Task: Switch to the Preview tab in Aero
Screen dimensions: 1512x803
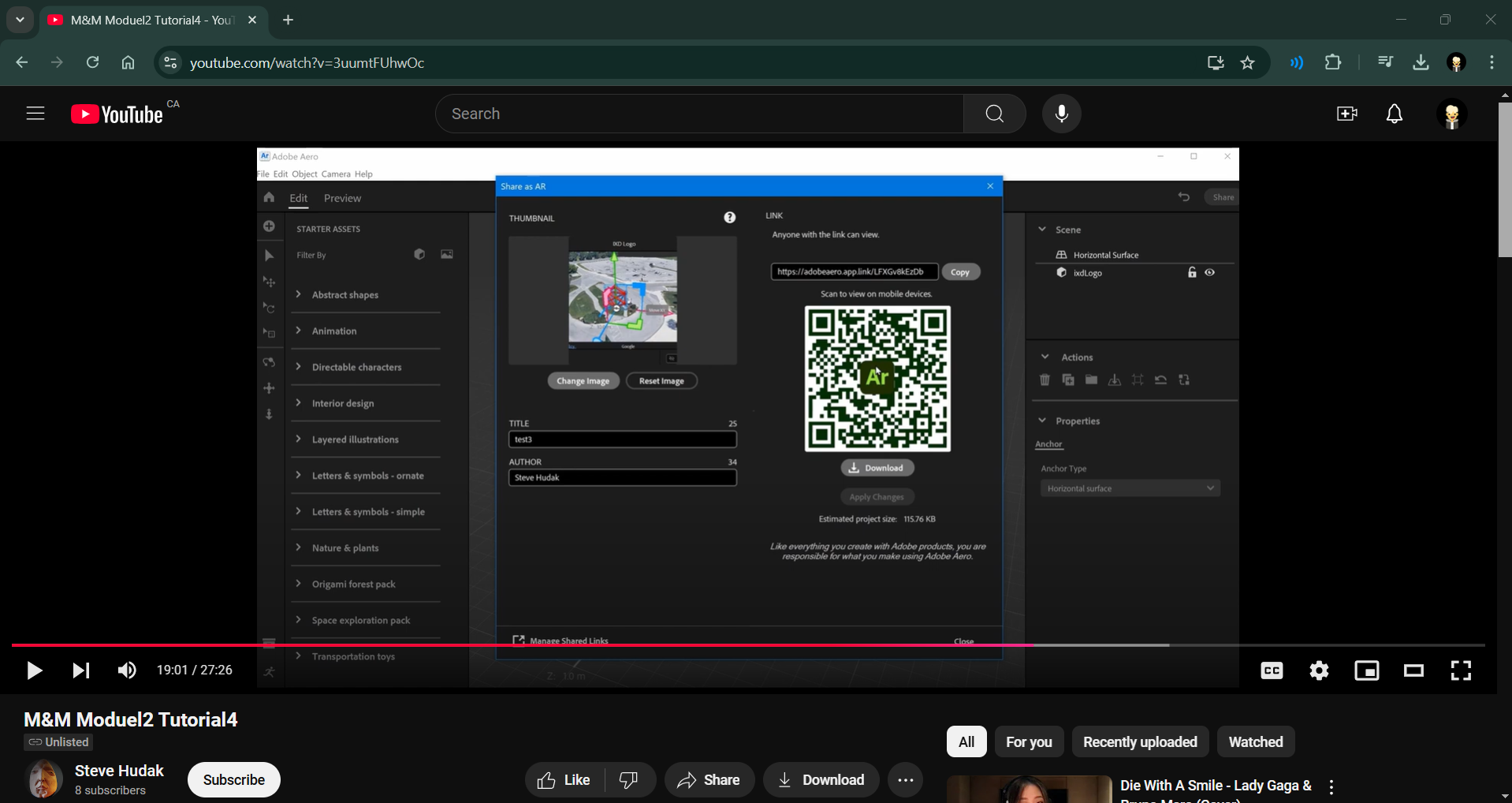Action: (x=342, y=198)
